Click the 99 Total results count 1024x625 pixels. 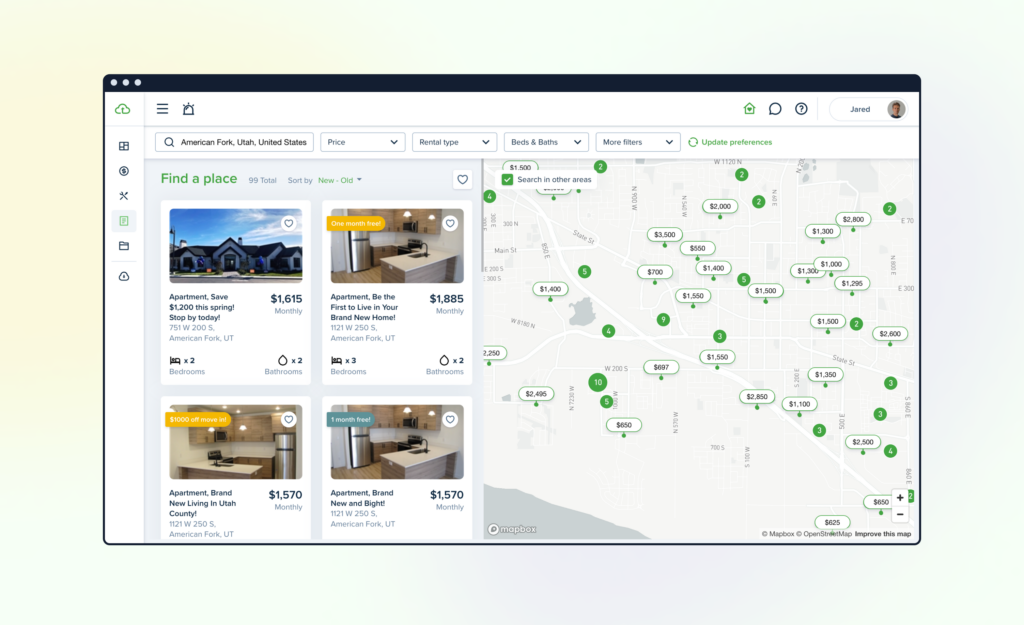[263, 180]
